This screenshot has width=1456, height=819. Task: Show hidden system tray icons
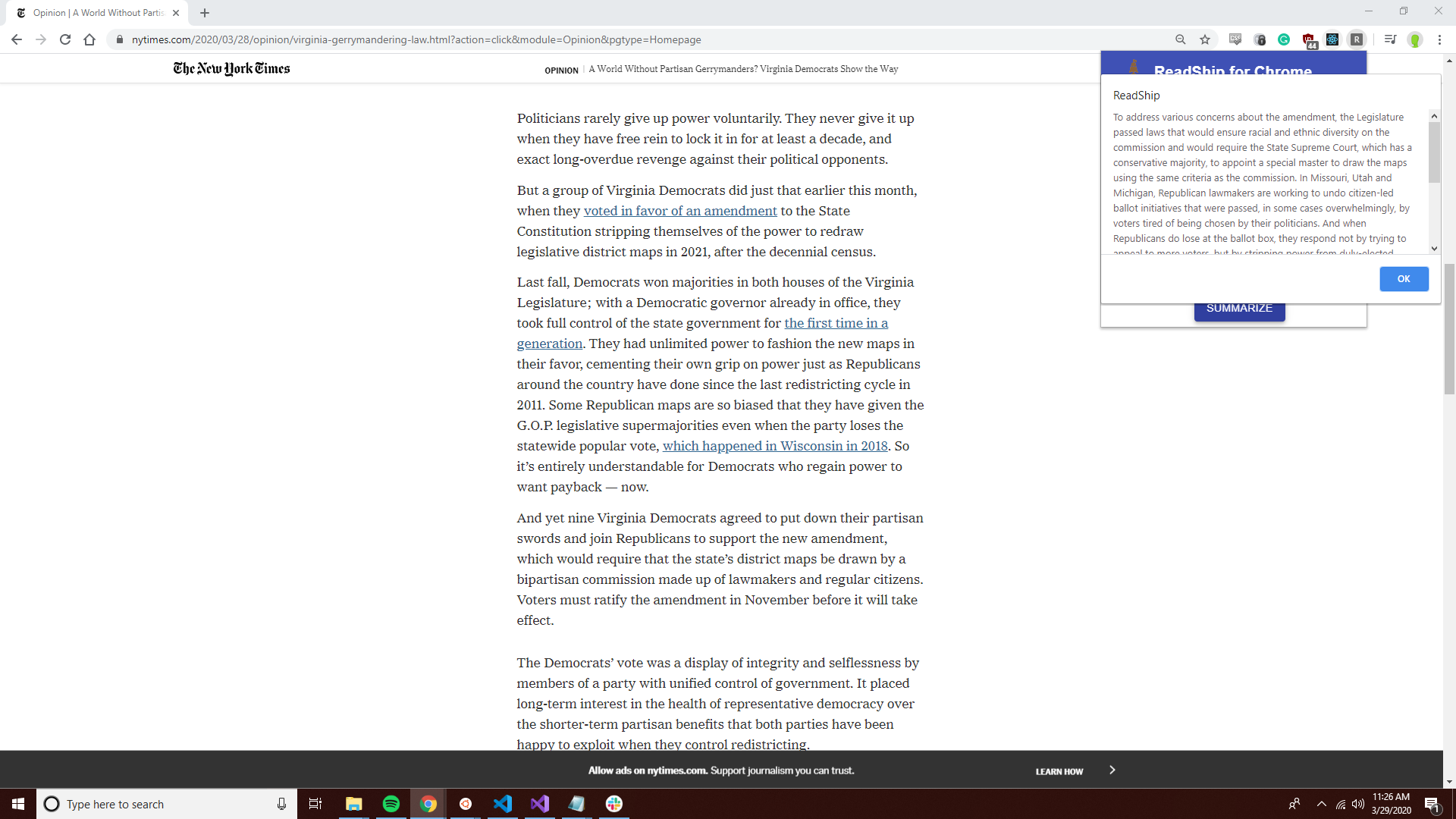[x=1322, y=804]
